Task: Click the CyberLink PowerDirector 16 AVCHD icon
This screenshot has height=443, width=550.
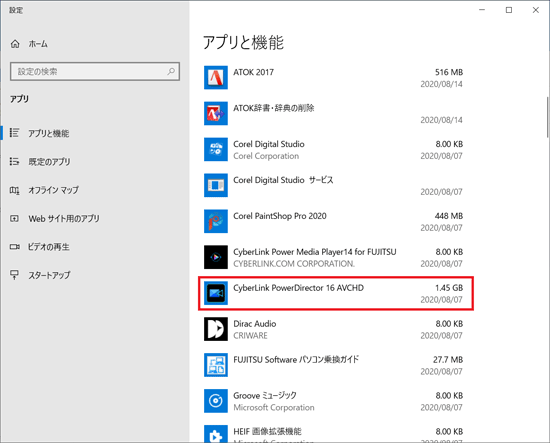Action: coord(216,293)
